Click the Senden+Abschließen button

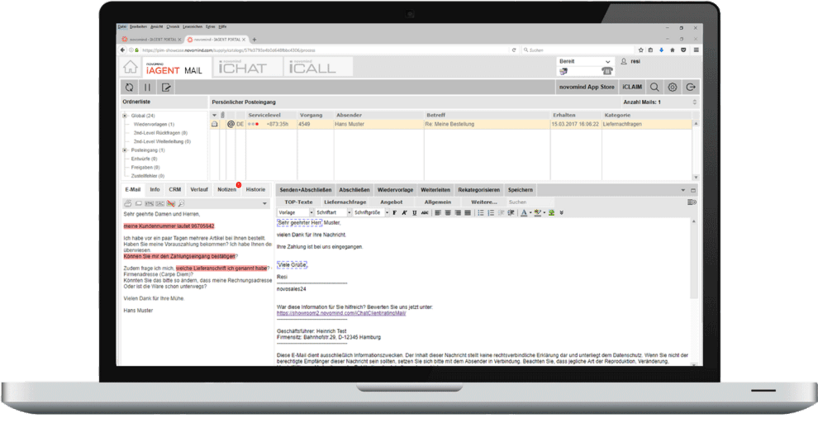point(305,190)
